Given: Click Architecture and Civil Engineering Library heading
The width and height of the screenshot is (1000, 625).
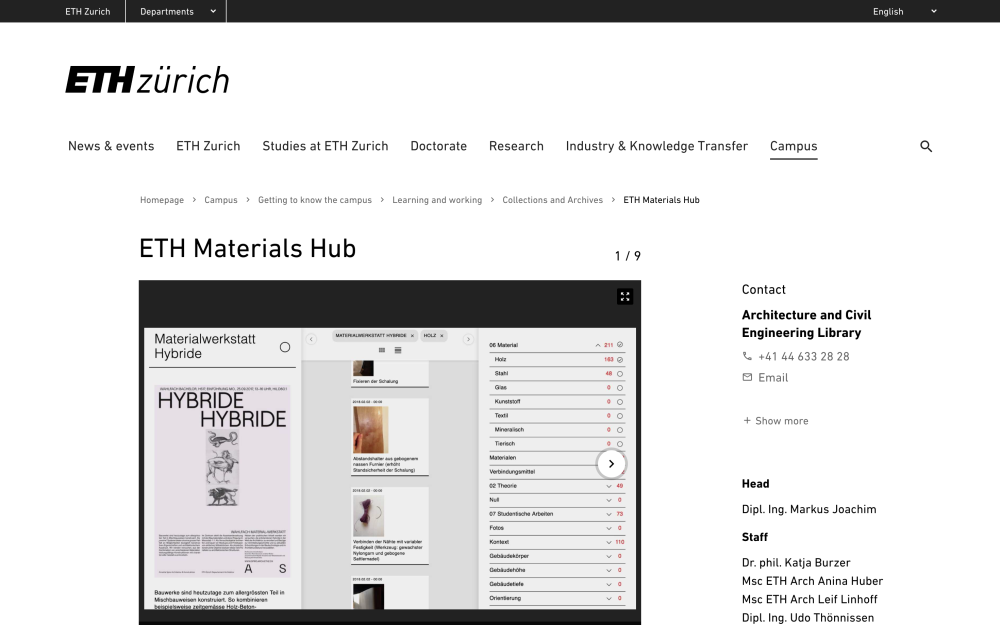Looking at the screenshot, I should coord(806,323).
